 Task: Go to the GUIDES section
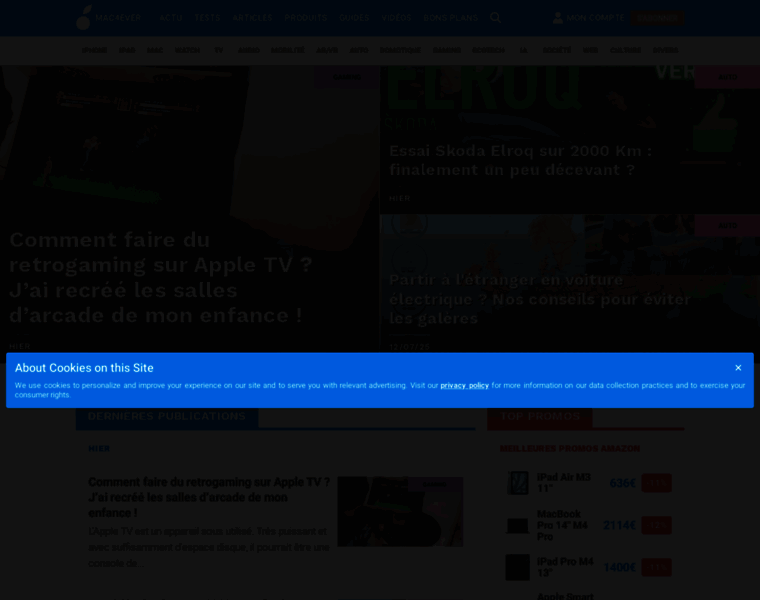coord(354,18)
